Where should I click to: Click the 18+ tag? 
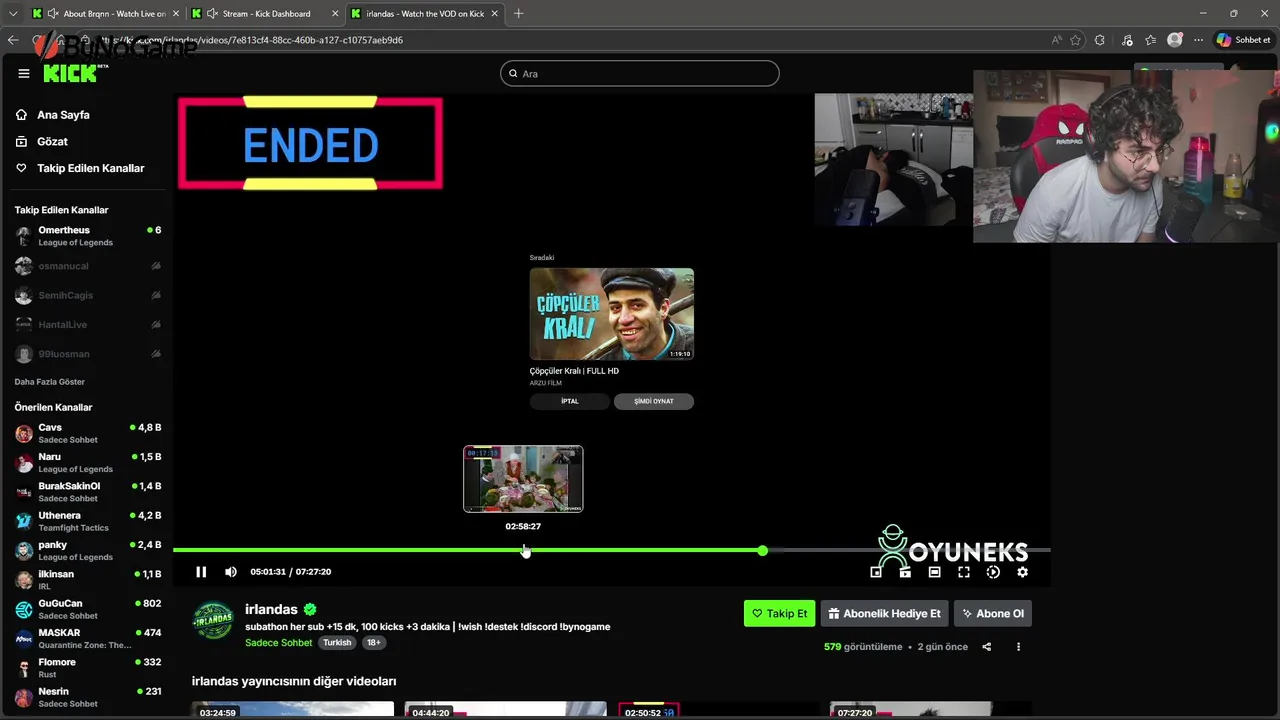(x=373, y=643)
